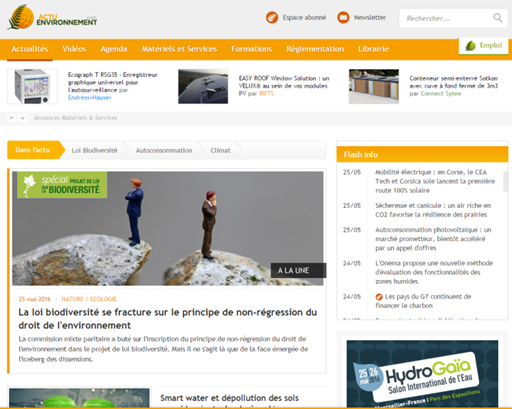Click into the Rechercher search field
The height and width of the screenshot is (409, 512).
click(x=447, y=18)
